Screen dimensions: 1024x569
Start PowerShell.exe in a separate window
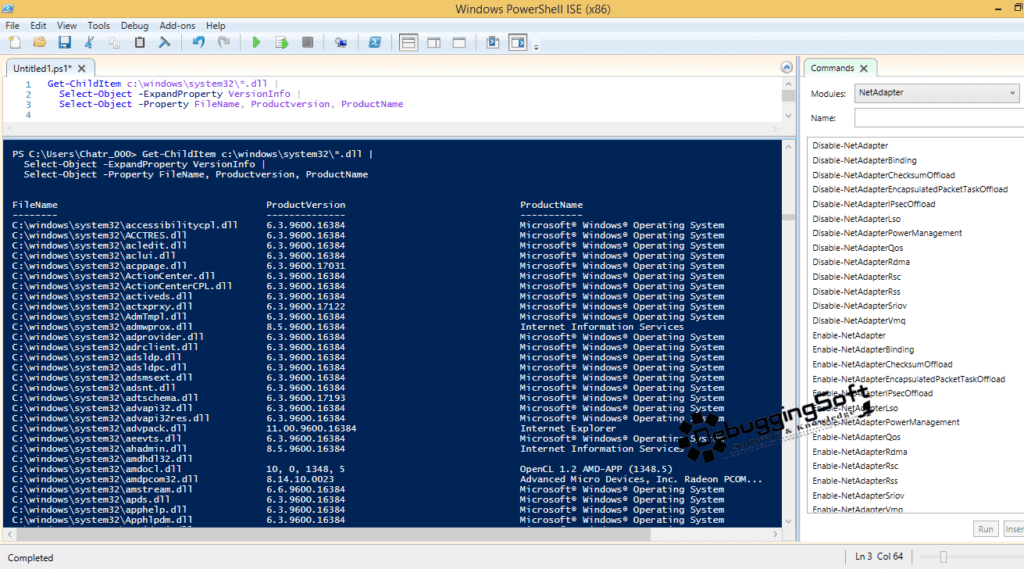coord(375,42)
